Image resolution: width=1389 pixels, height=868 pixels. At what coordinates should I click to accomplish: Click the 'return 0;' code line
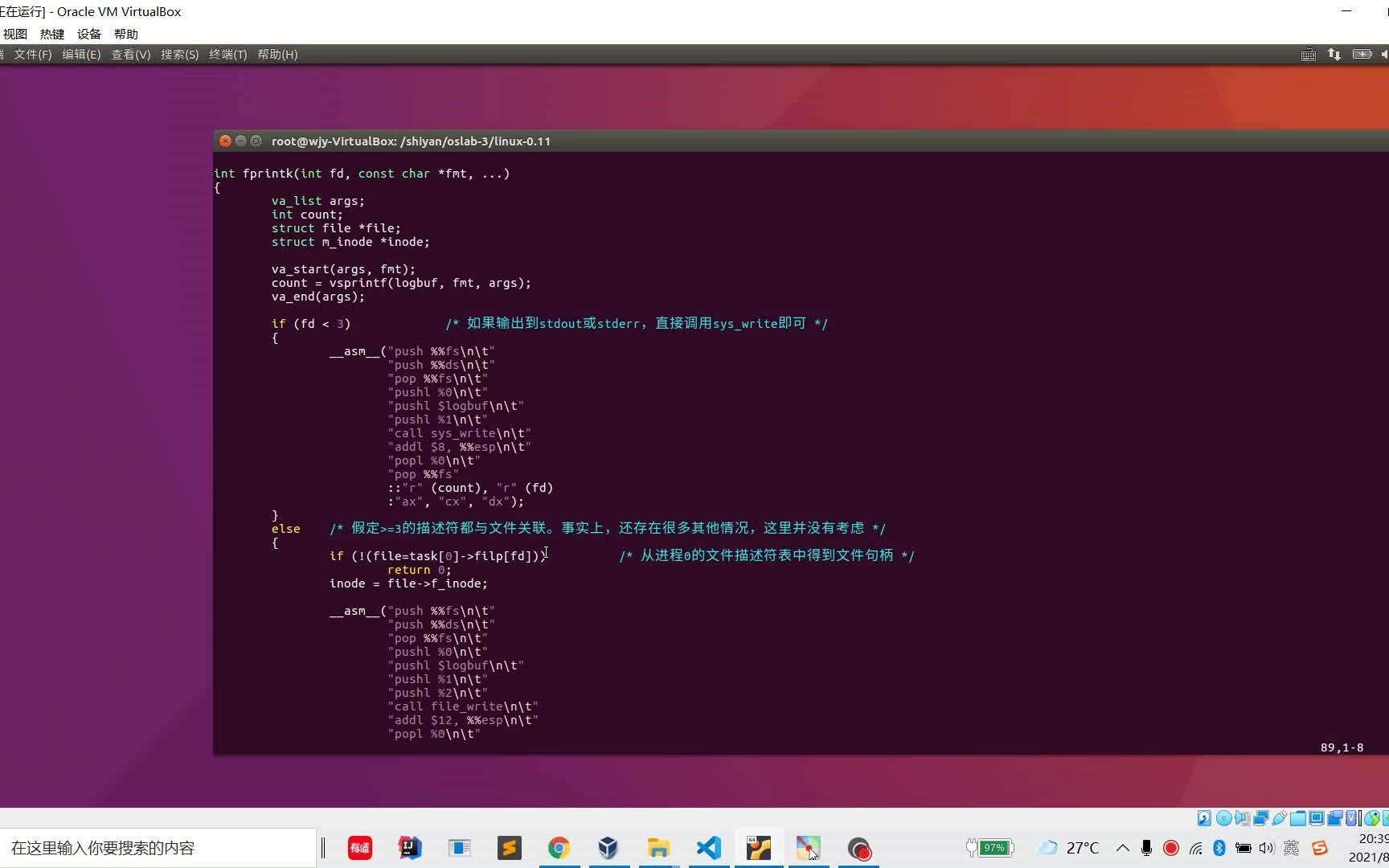420,570
